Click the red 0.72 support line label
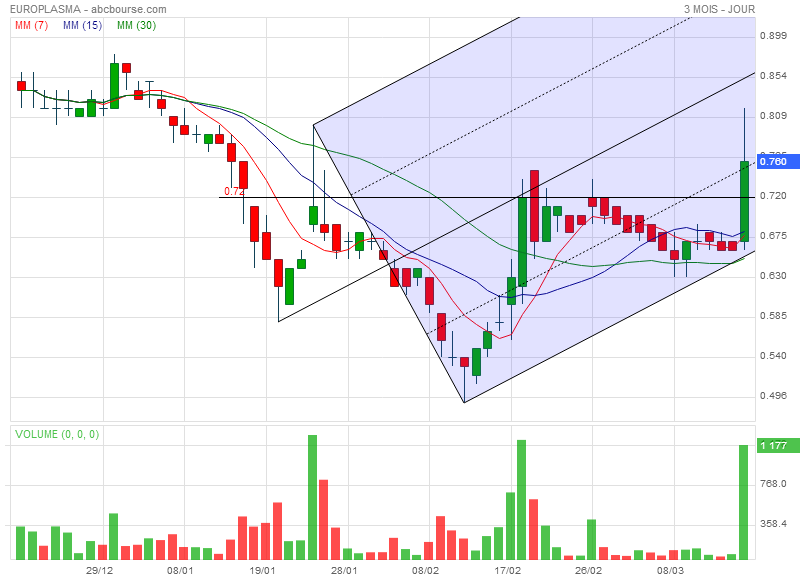This screenshot has width=800, height=580. pos(234,191)
